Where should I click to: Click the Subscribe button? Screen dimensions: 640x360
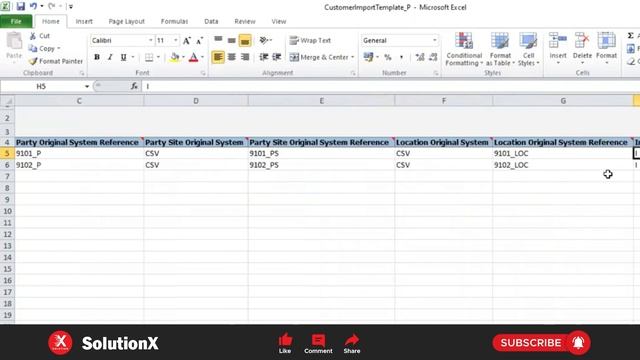pyautogui.click(x=541, y=343)
